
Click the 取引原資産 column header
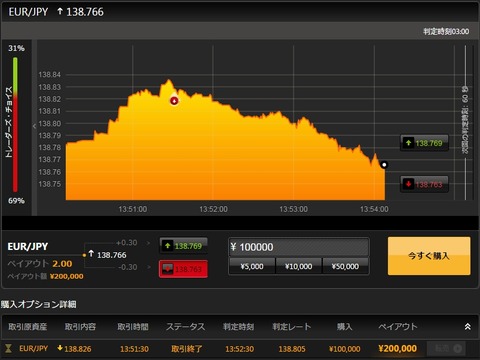tap(28, 327)
